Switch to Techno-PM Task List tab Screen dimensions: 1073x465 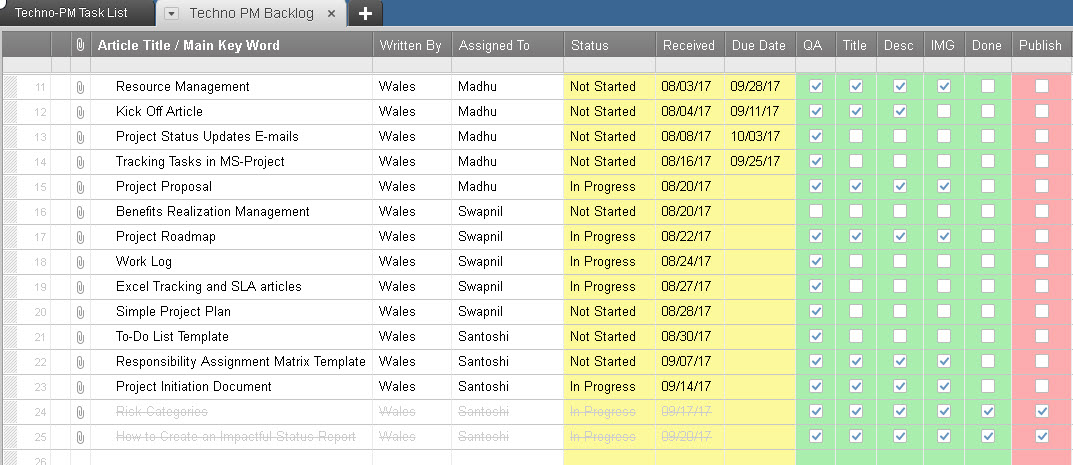click(71, 13)
